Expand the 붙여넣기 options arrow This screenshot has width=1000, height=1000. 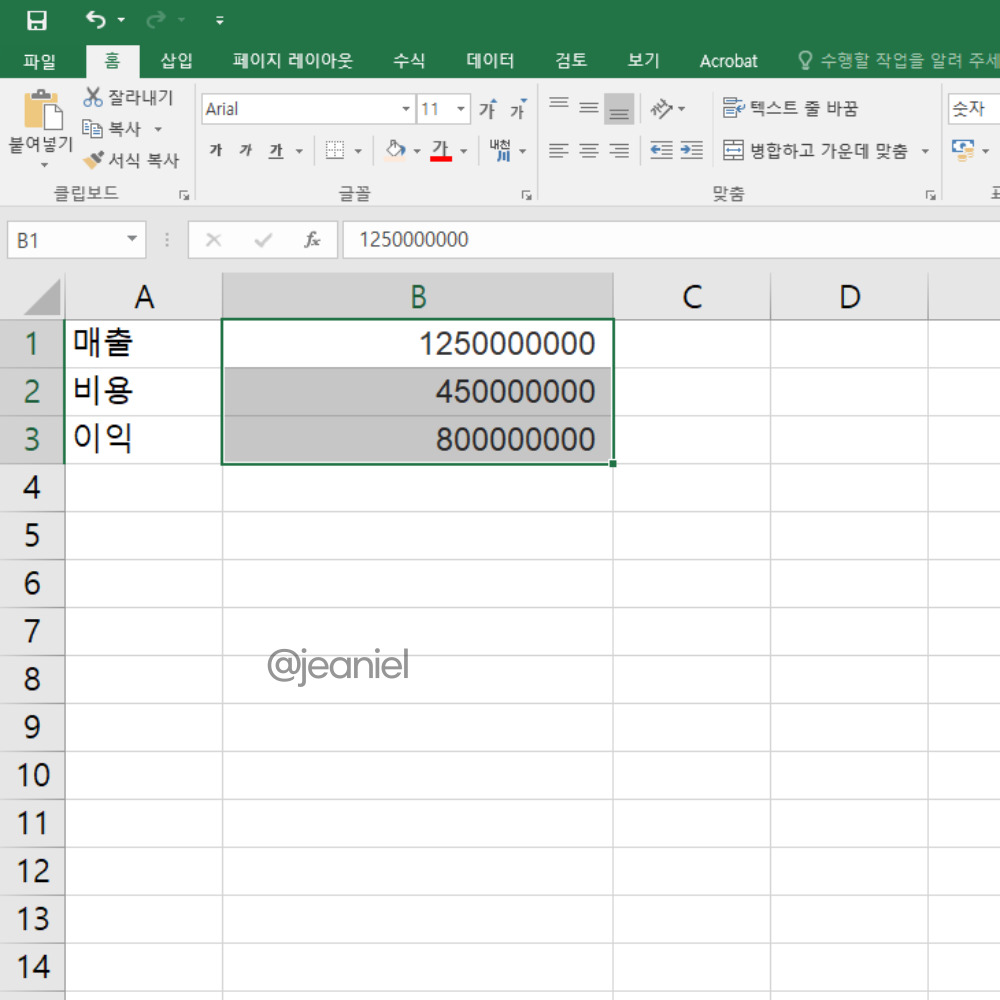44,165
